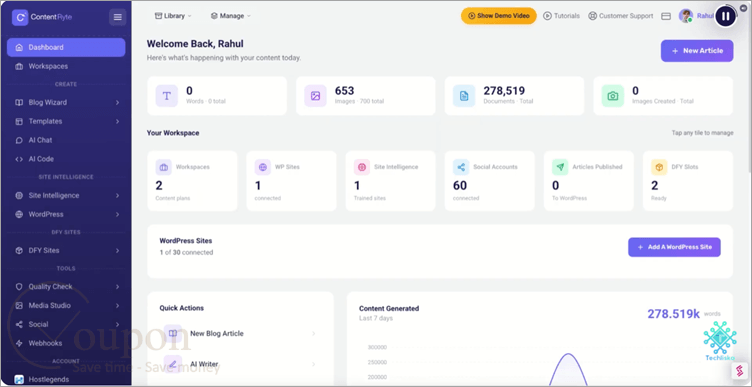The height and width of the screenshot is (387, 752).
Task: Open the Workspaces tile
Action: pyautogui.click(x=192, y=181)
